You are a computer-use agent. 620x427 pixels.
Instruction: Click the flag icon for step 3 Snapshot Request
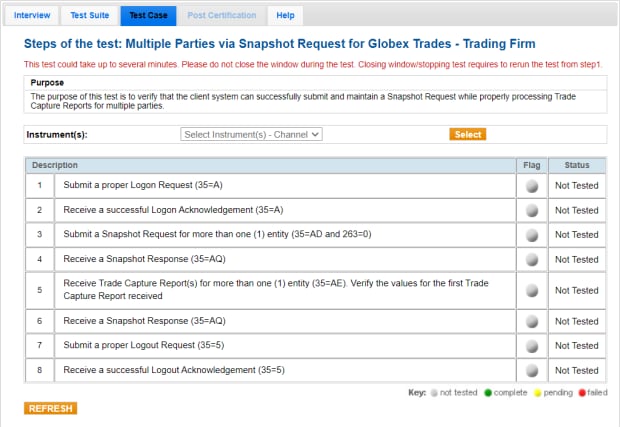click(532, 235)
